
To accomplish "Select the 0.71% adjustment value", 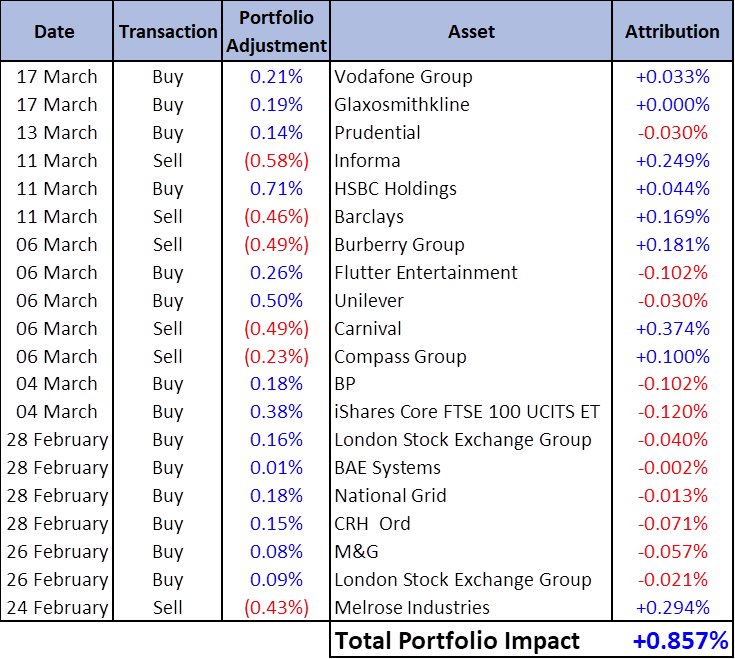I will [x=276, y=189].
